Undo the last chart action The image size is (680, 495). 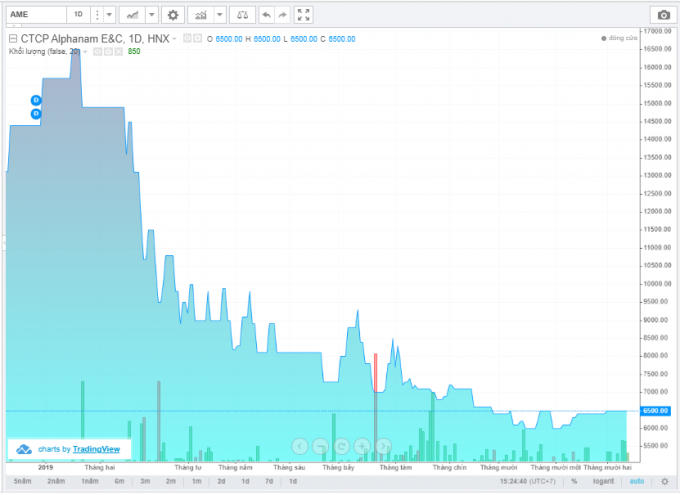(x=265, y=15)
